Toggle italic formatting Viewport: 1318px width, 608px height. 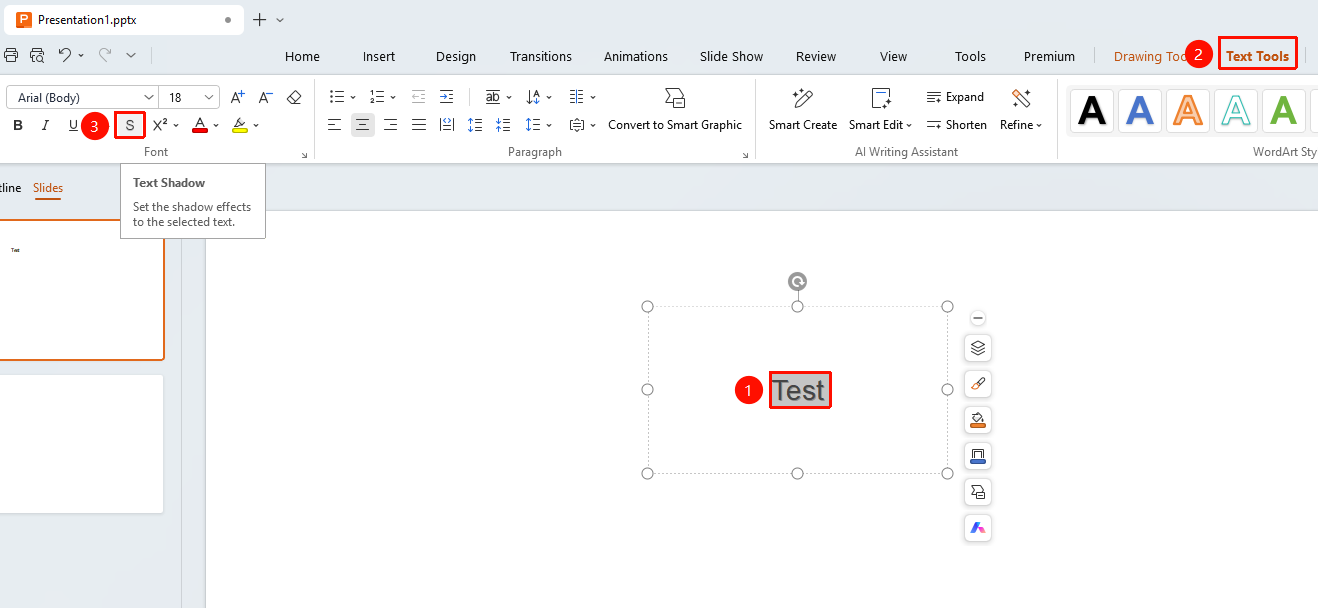point(45,125)
